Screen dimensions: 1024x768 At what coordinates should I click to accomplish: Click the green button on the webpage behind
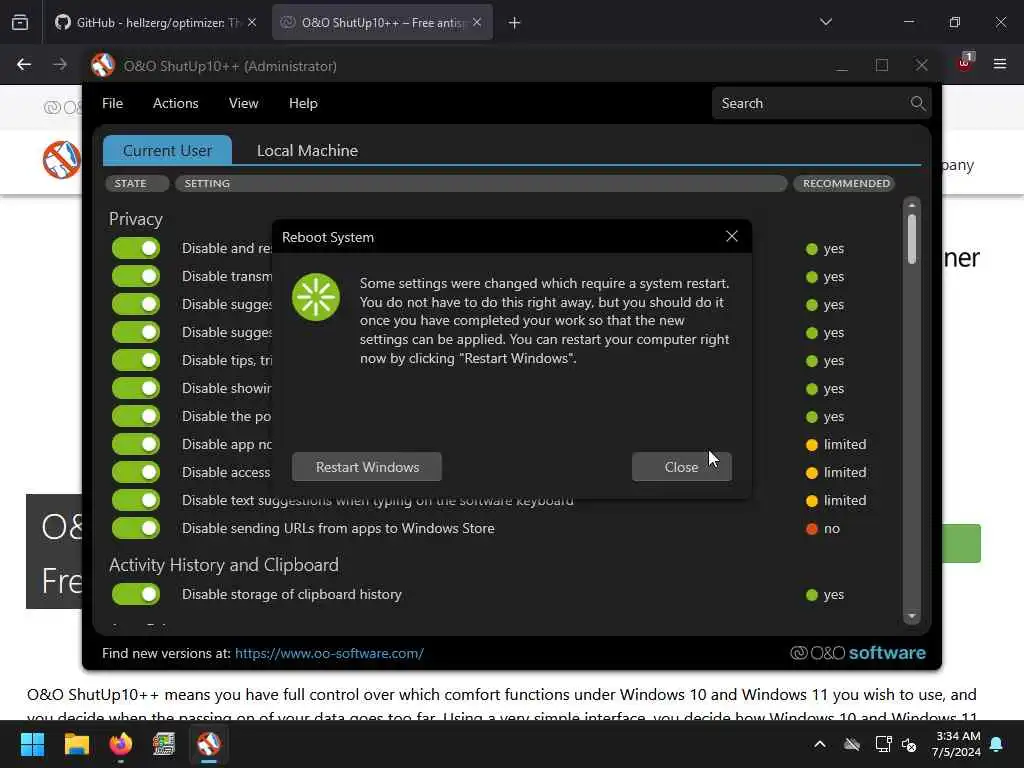coord(961,543)
